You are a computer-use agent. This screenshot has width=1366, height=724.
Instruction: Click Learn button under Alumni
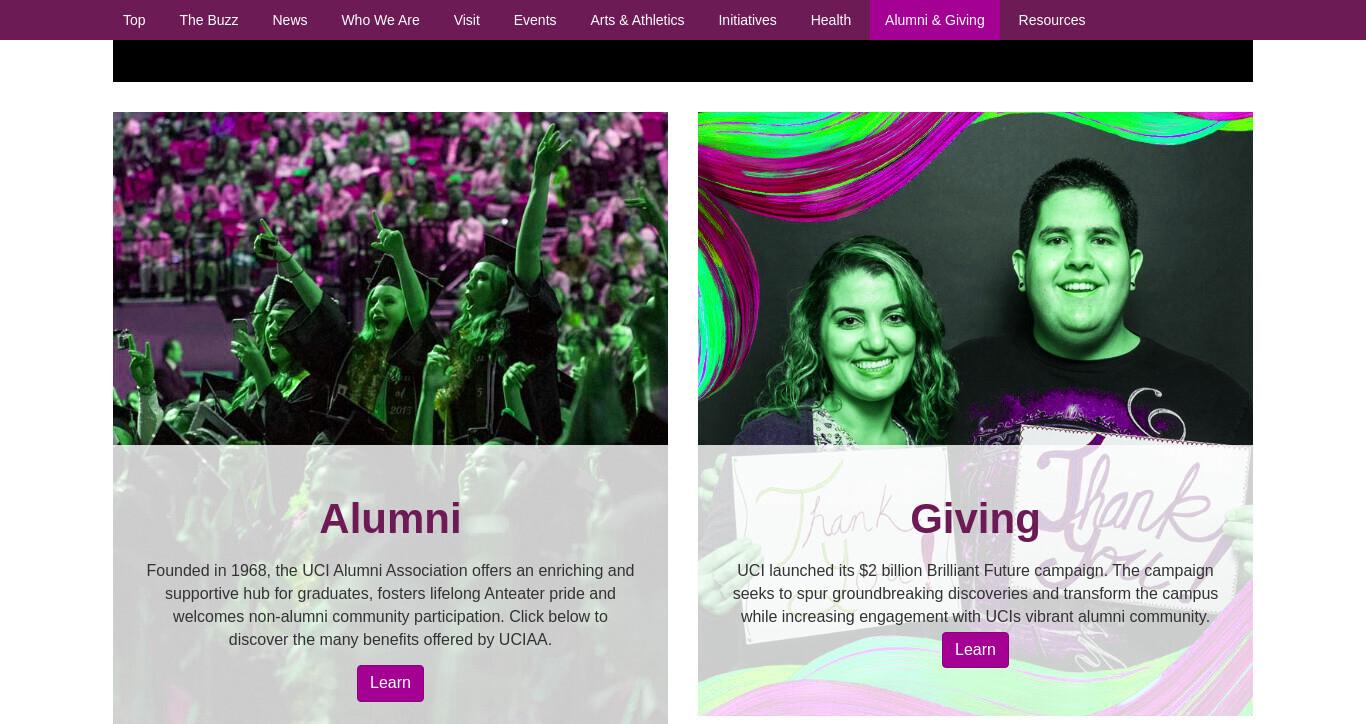[x=390, y=683]
